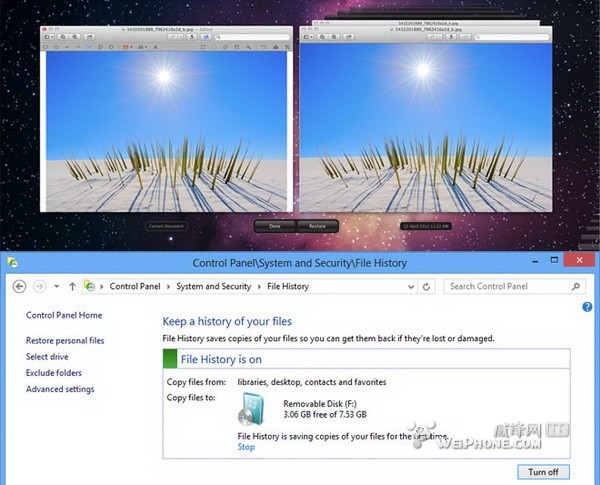Select Control Panel in the breadcrumb
Screen dimensions: 600x485
pos(135,286)
